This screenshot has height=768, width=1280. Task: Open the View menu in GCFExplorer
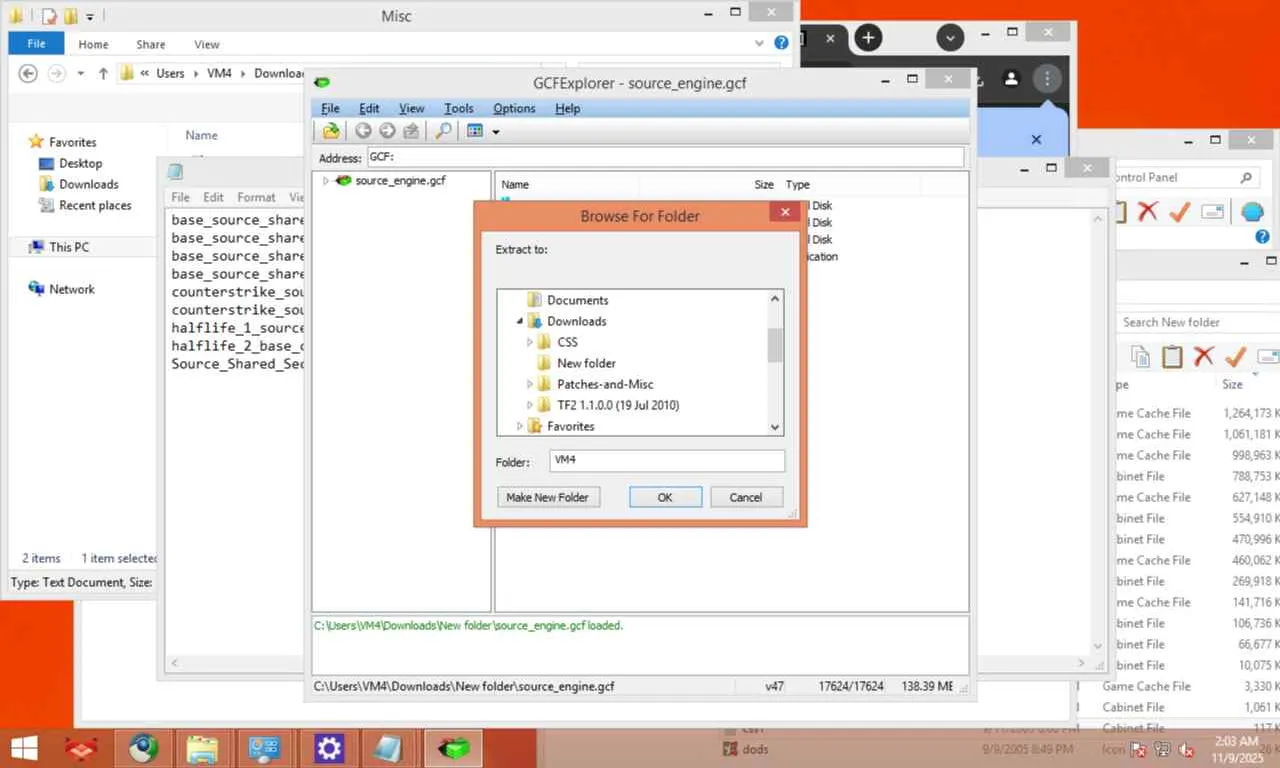(411, 108)
